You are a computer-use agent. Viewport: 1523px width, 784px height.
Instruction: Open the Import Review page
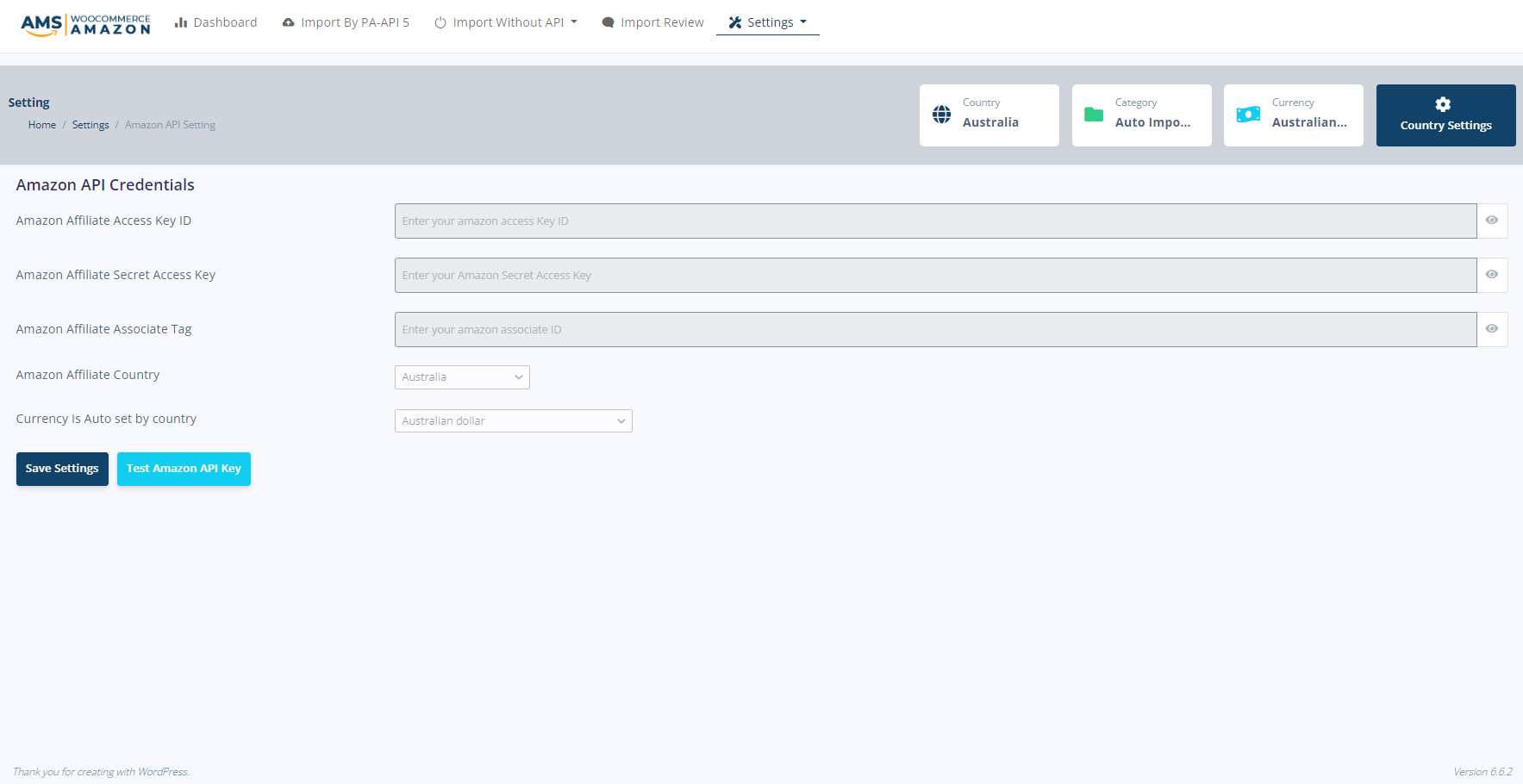(x=652, y=22)
